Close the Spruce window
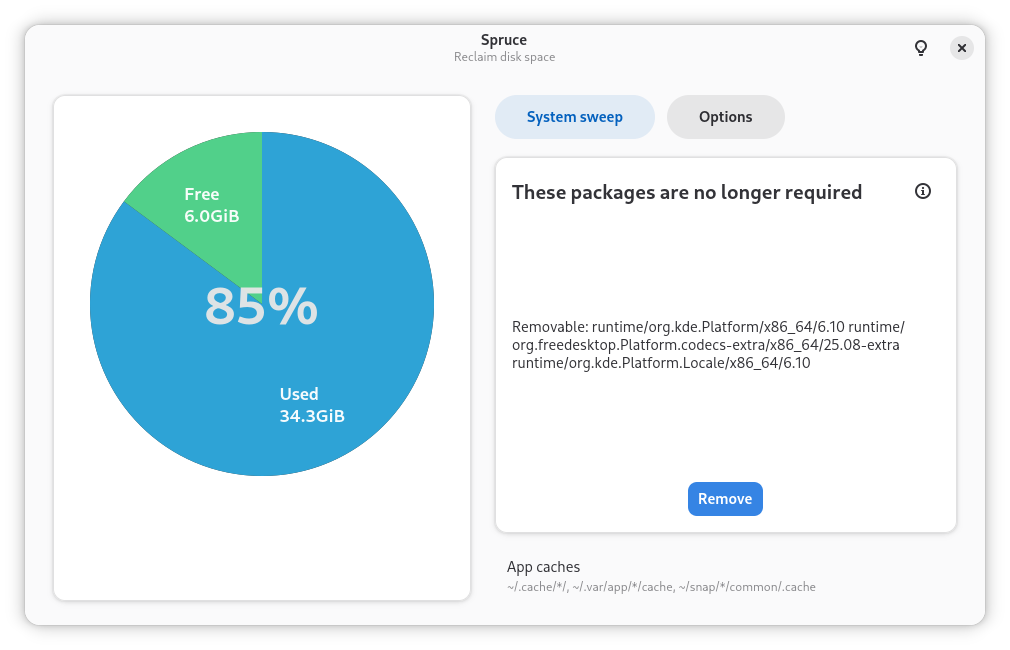The width and height of the screenshot is (1010, 650). (962, 48)
